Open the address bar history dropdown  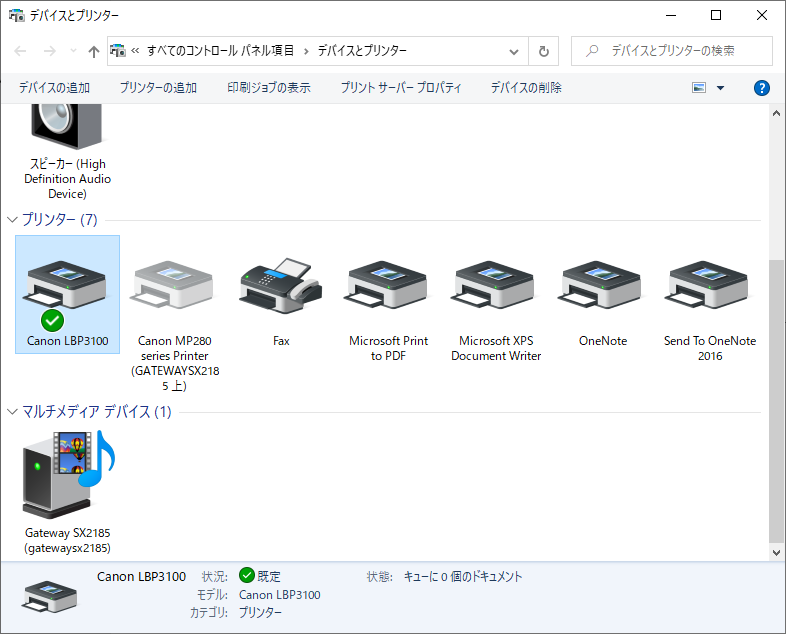(x=514, y=51)
